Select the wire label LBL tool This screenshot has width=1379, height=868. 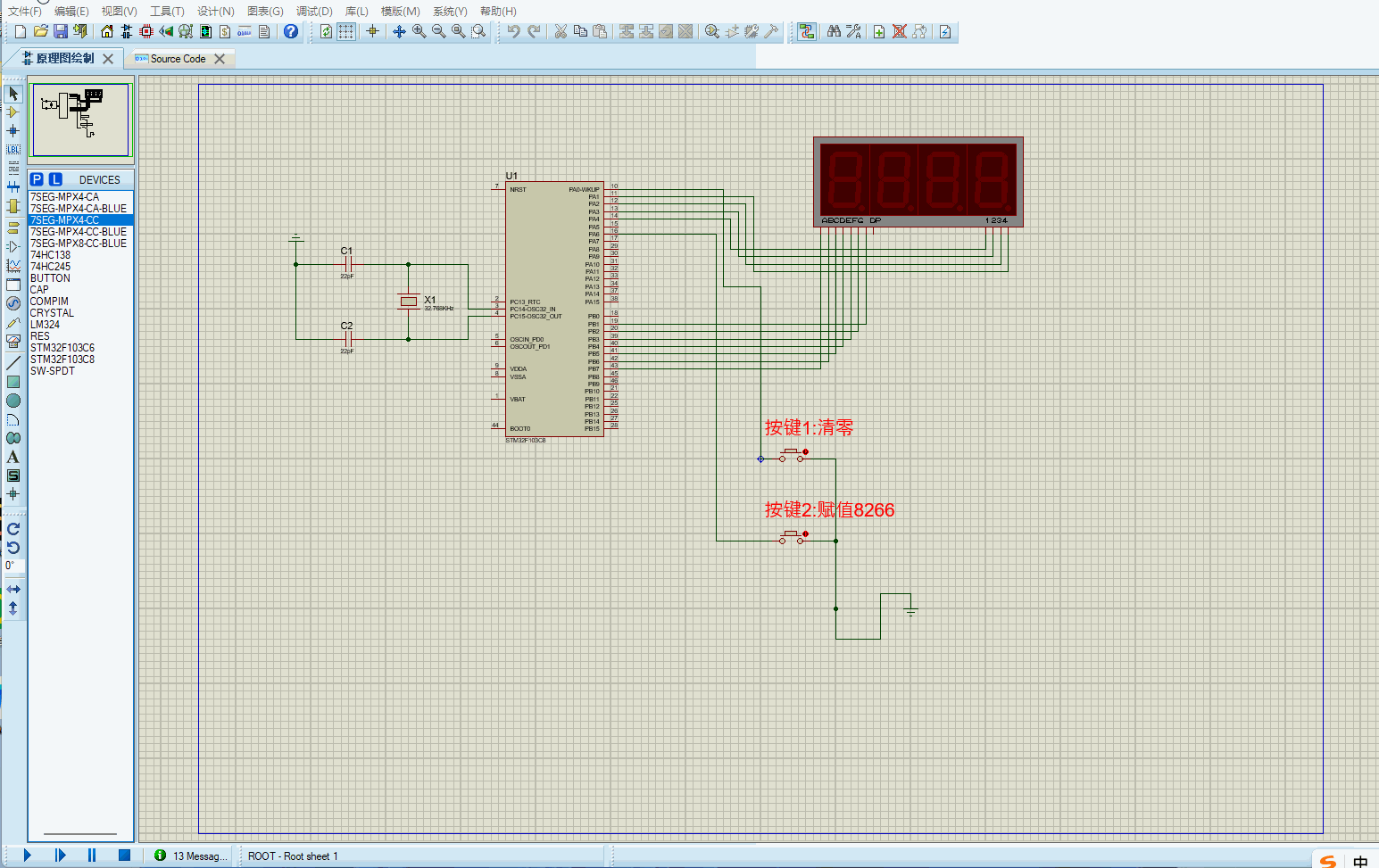point(13,150)
